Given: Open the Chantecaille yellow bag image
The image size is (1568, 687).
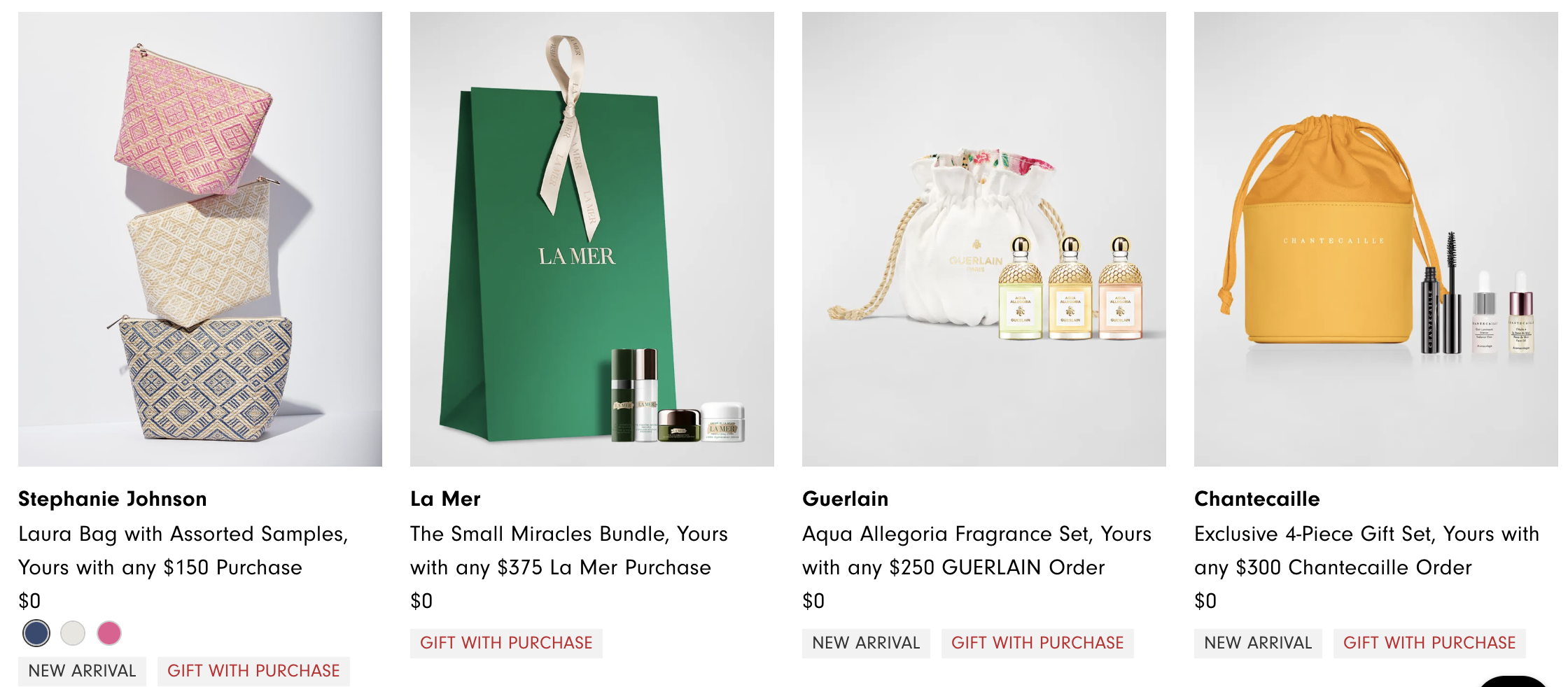Looking at the screenshot, I should point(1376,239).
